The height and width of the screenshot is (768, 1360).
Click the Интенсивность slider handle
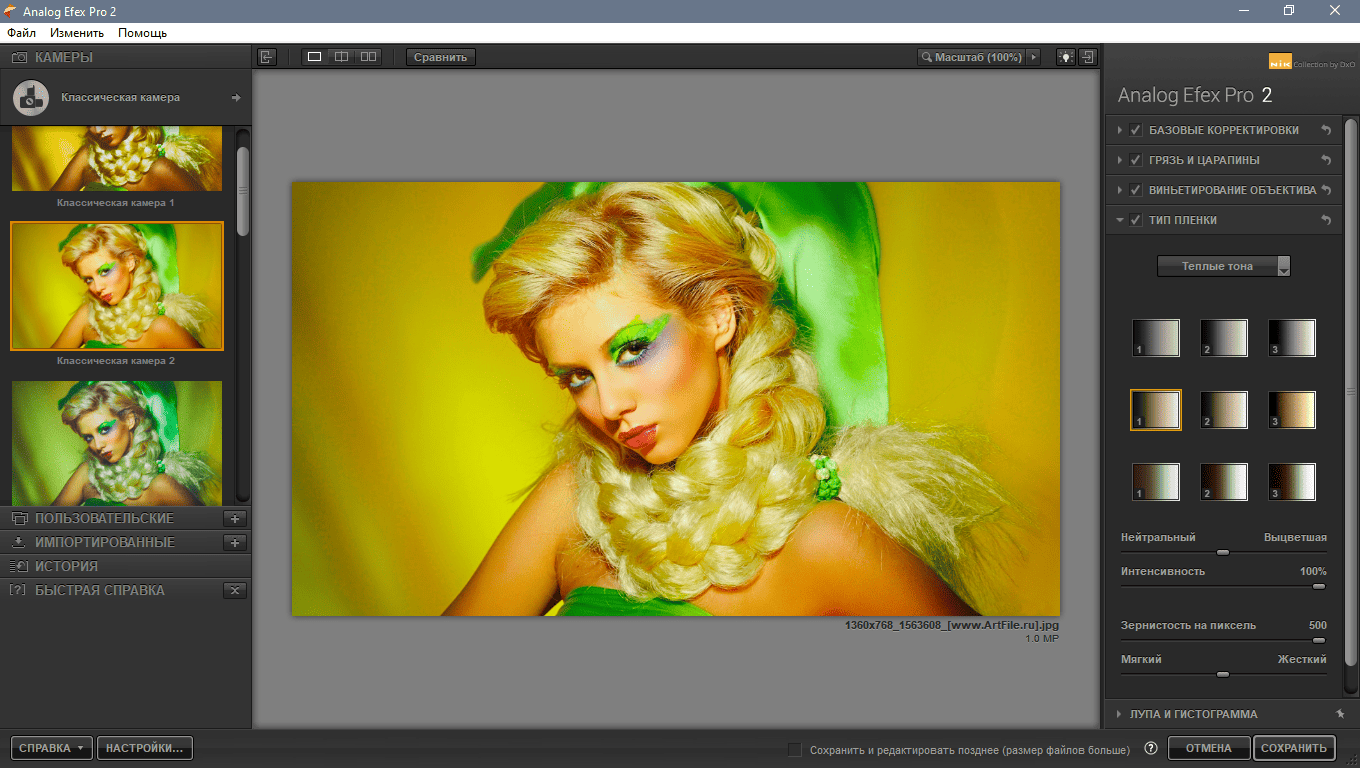pyautogui.click(x=1319, y=586)
